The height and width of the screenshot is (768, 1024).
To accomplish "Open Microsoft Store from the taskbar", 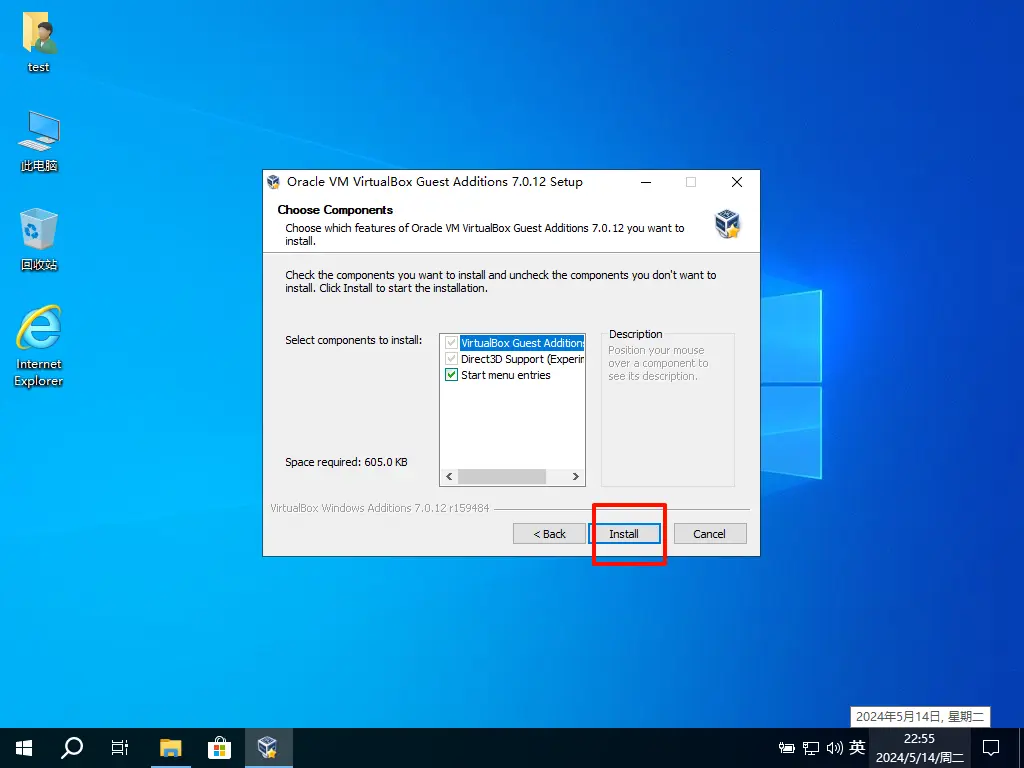I will [219, 748].
